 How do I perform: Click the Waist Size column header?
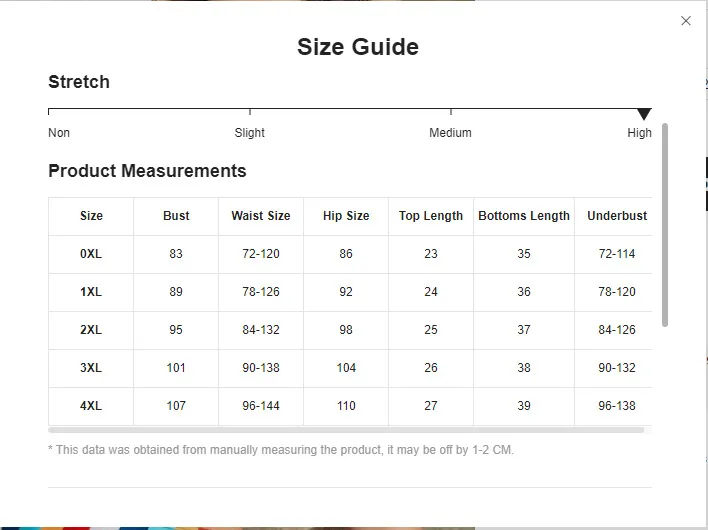261,216
